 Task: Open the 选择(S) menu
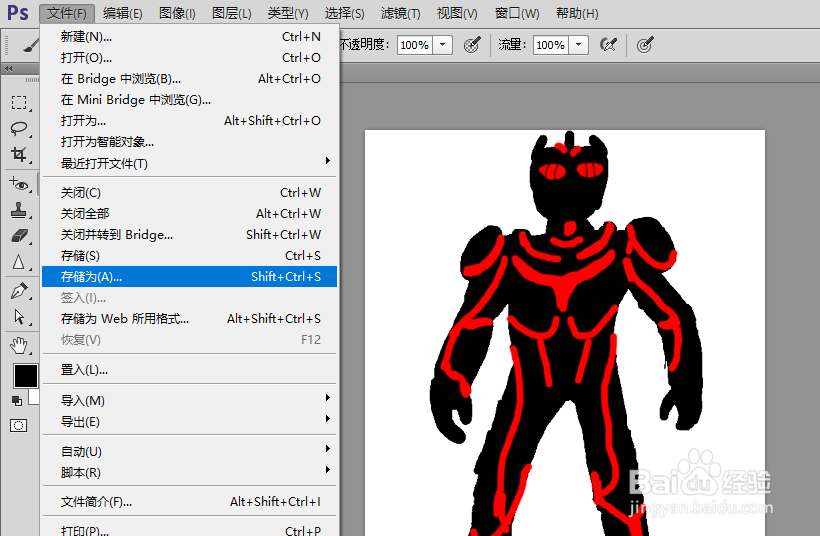[x=345, y=13]
